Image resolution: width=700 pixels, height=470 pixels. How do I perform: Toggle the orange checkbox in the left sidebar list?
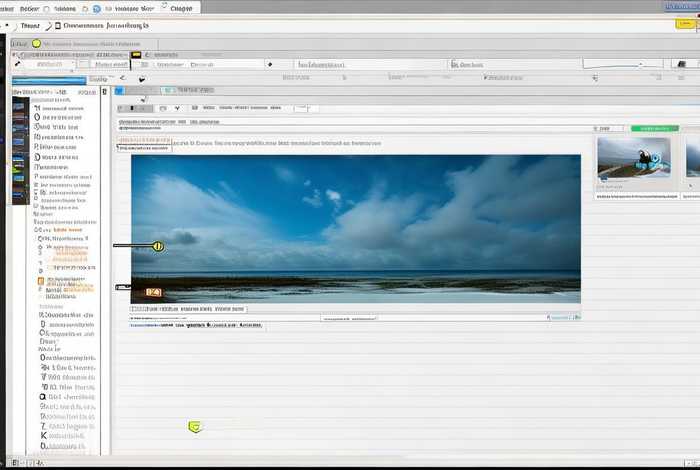click(41, 283)
